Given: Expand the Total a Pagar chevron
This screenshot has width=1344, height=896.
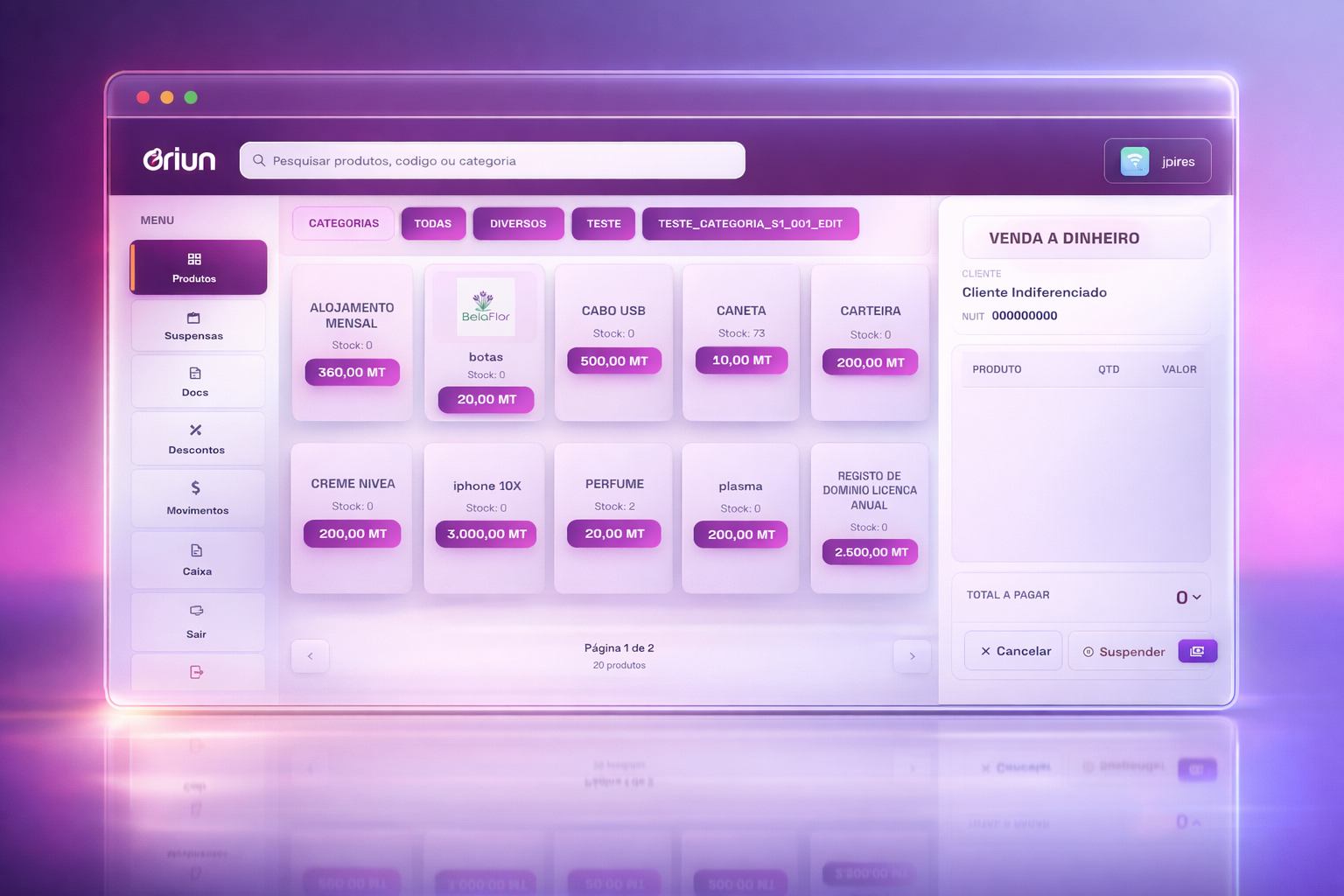Looking at the screenshot, I should pos(1196,597).
